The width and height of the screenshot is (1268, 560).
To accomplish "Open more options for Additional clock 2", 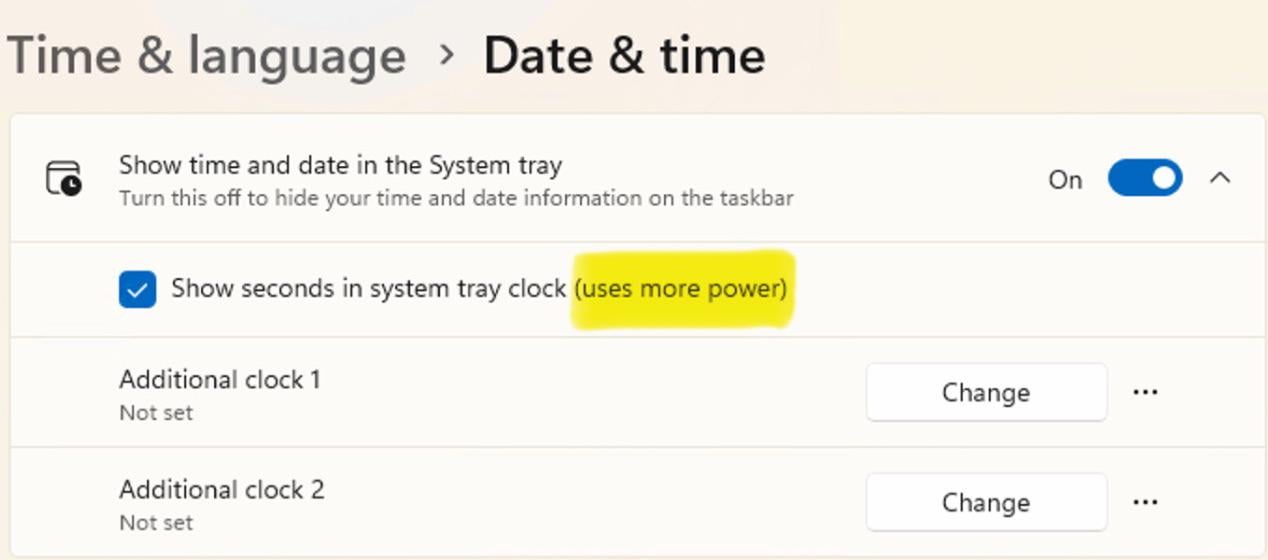I will (x=1145, y=502).
